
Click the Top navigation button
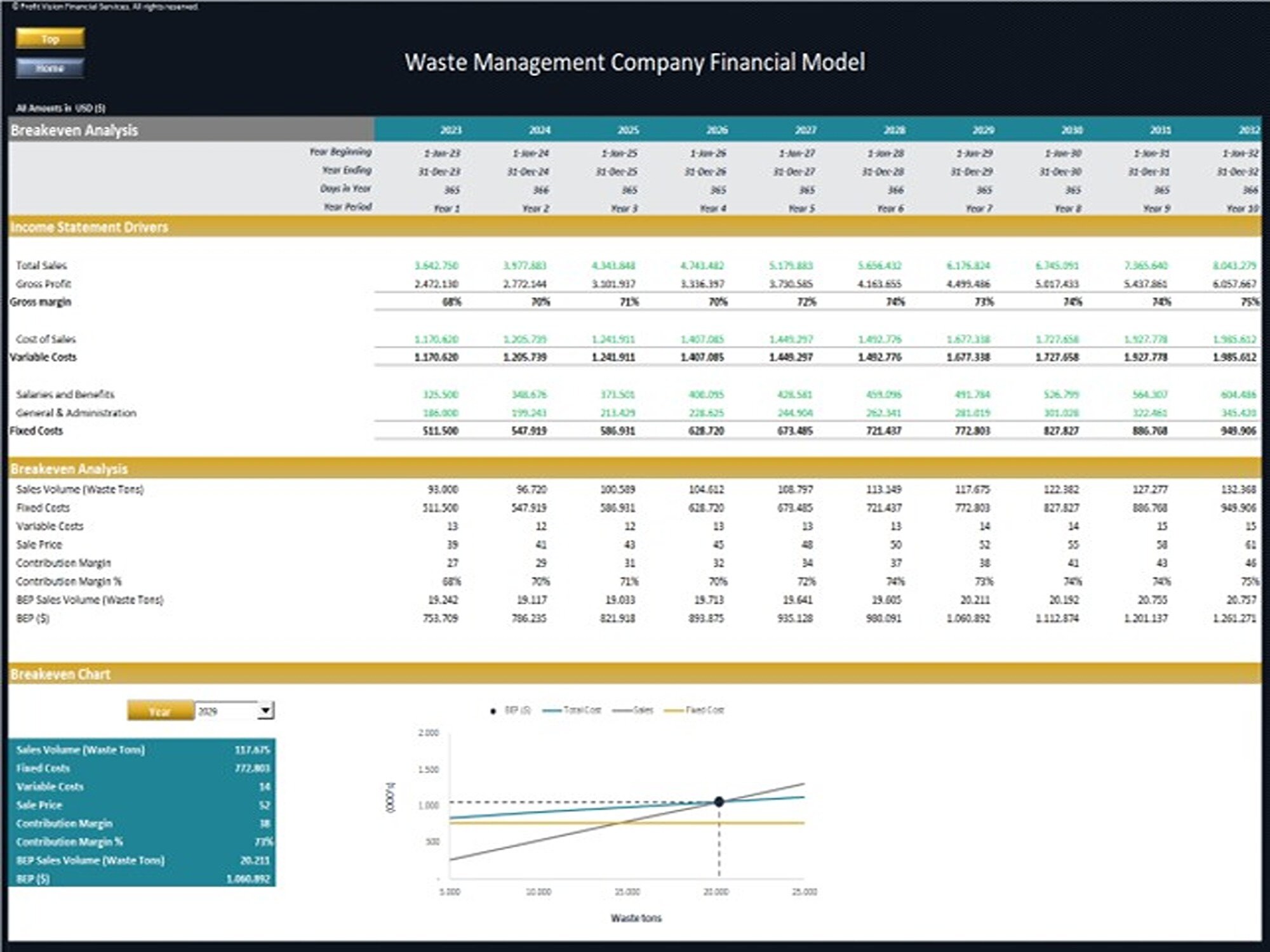click(49, 39)
